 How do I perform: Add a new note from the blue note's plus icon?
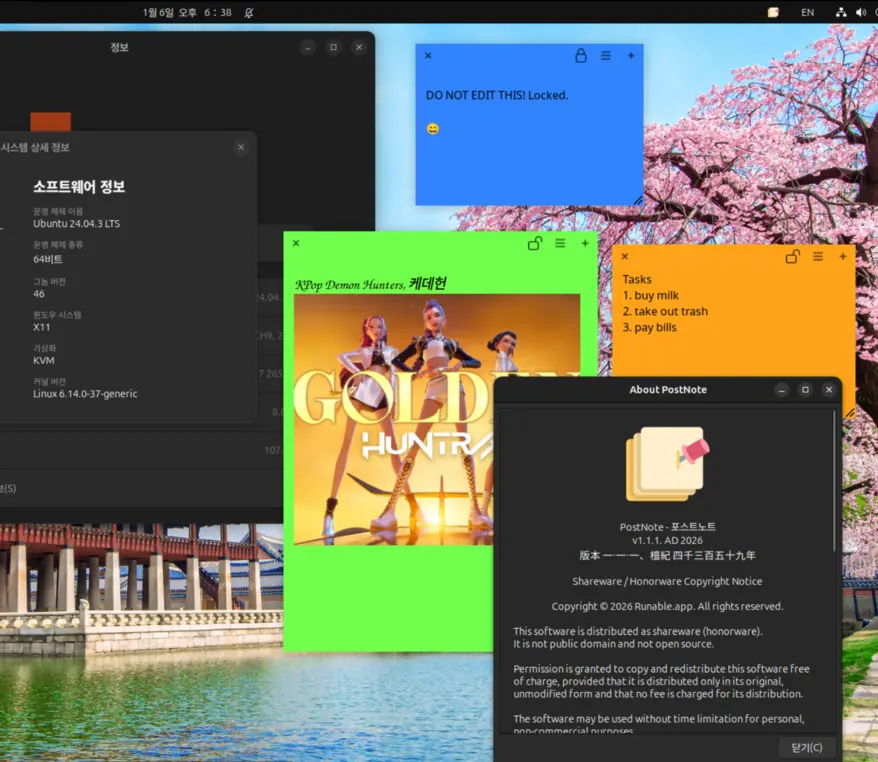point(631,56)
